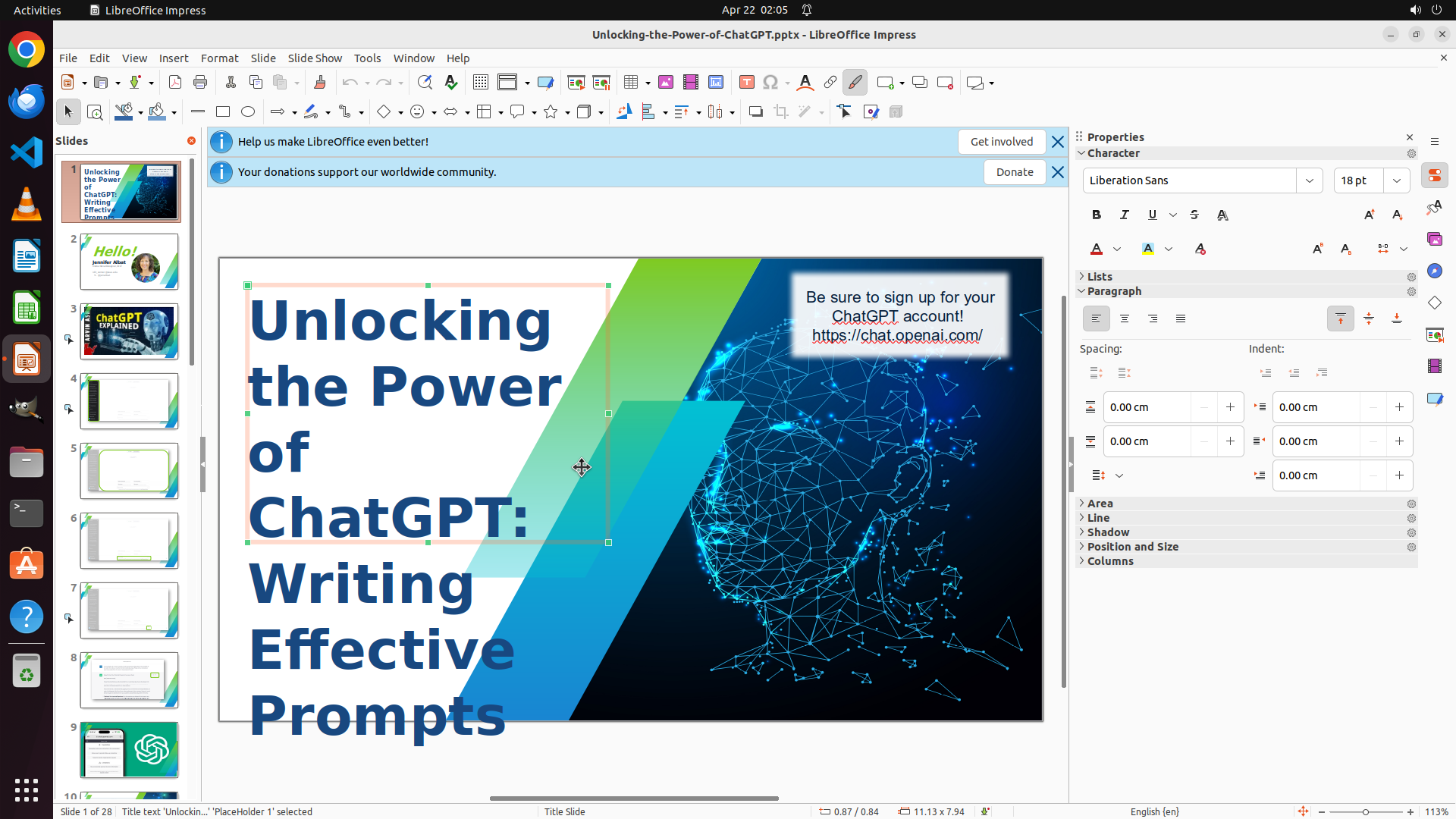Click the Display Grid icon
Screen dimensions: 1456x819
[480, 83]
